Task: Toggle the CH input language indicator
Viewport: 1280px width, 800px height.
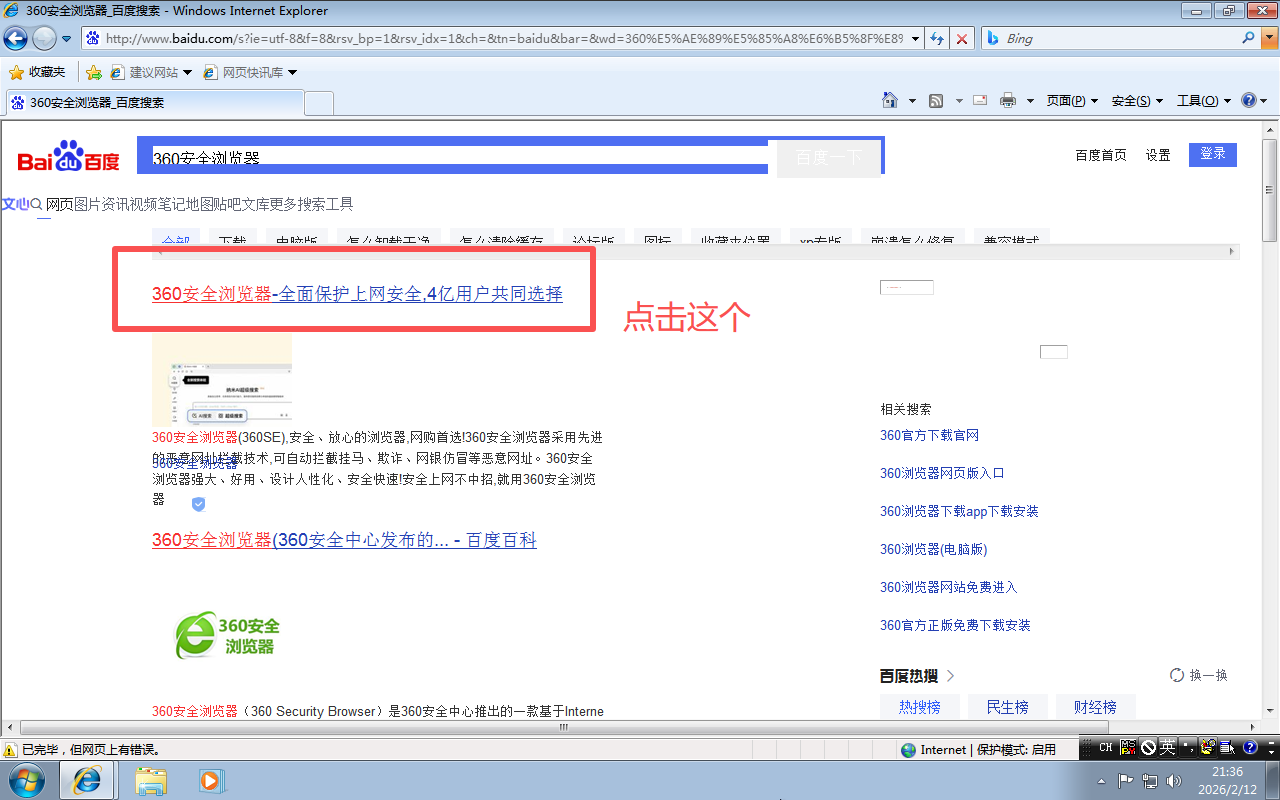Action: [1107, 747]
